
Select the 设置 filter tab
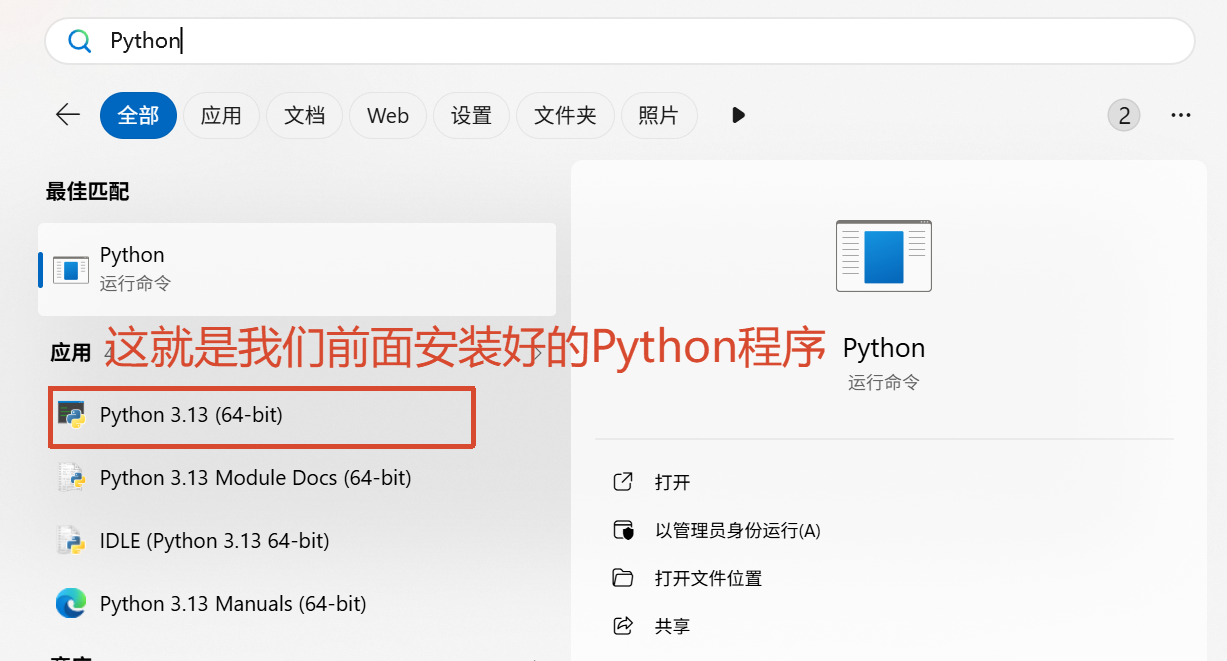[471, 116]
